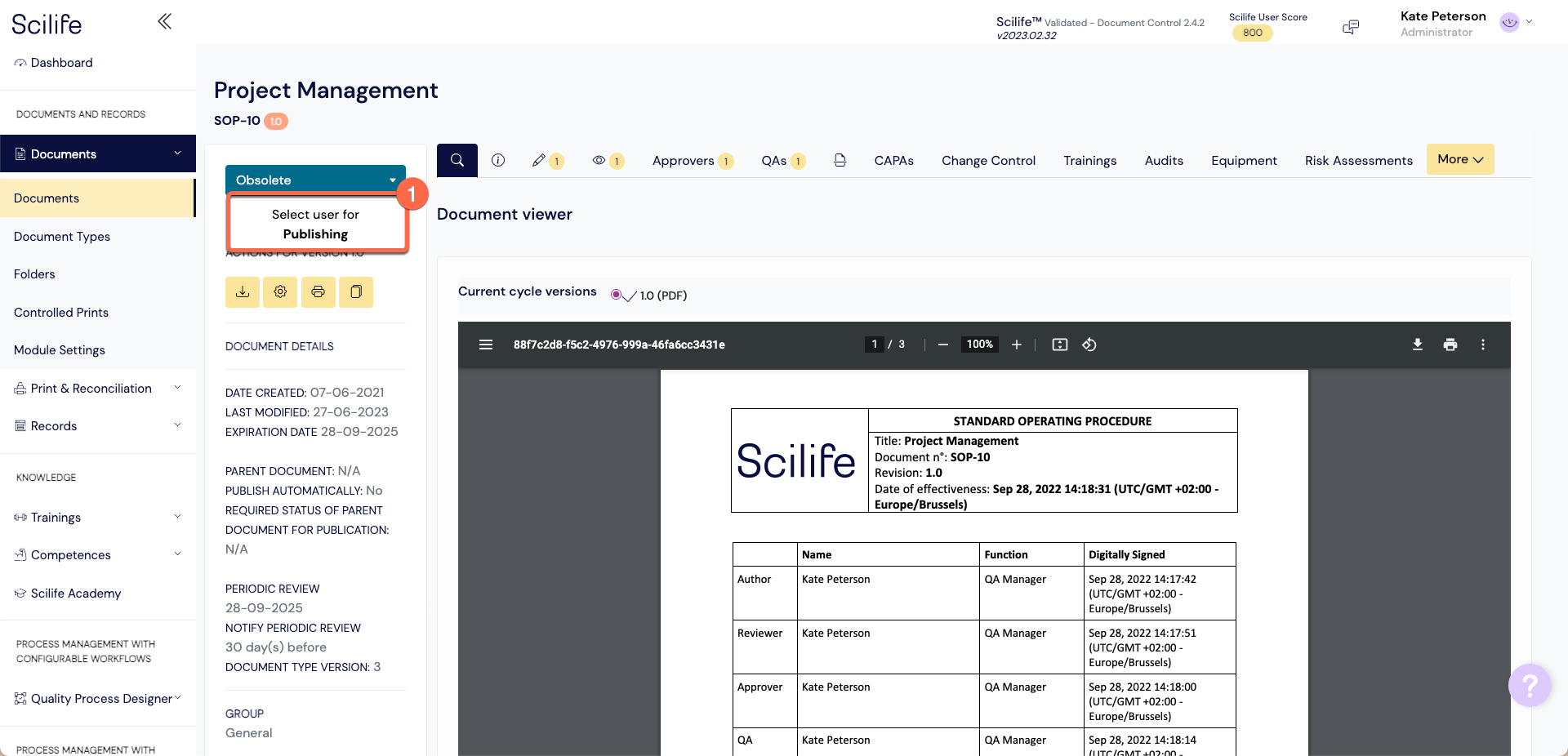Open the purple help question button

[1530, 685]
